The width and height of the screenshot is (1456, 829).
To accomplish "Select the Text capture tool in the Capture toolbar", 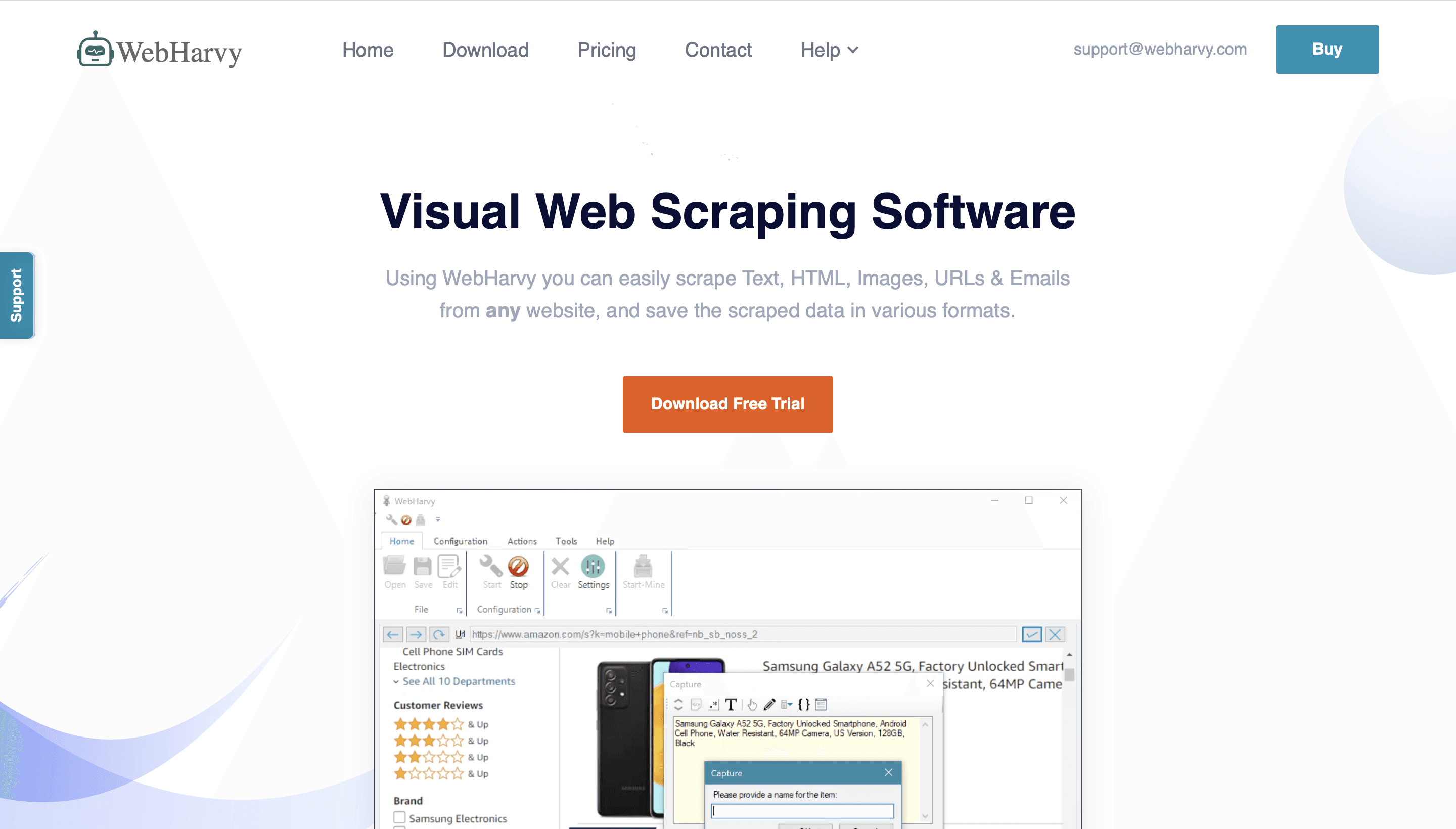I will point(731,704).
